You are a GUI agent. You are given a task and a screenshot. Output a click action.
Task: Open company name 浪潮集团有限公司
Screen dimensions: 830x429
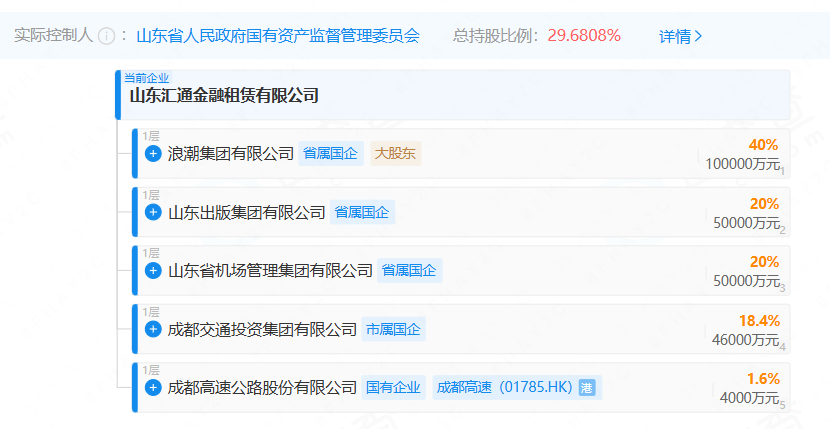tap(231, 154)
